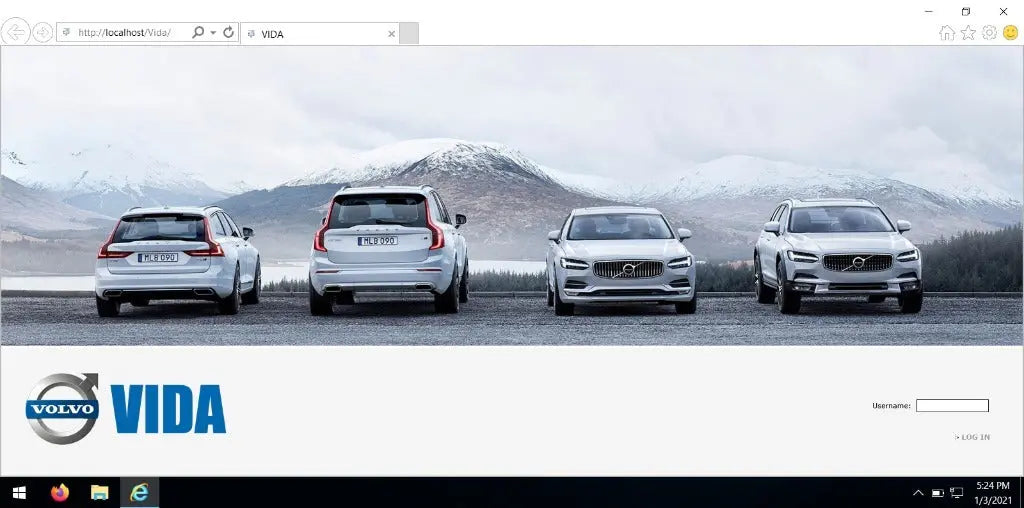This screenshot has width=1024, height=508.
Task: Open the browser Home page icon
Action: (x=946, y=33)
